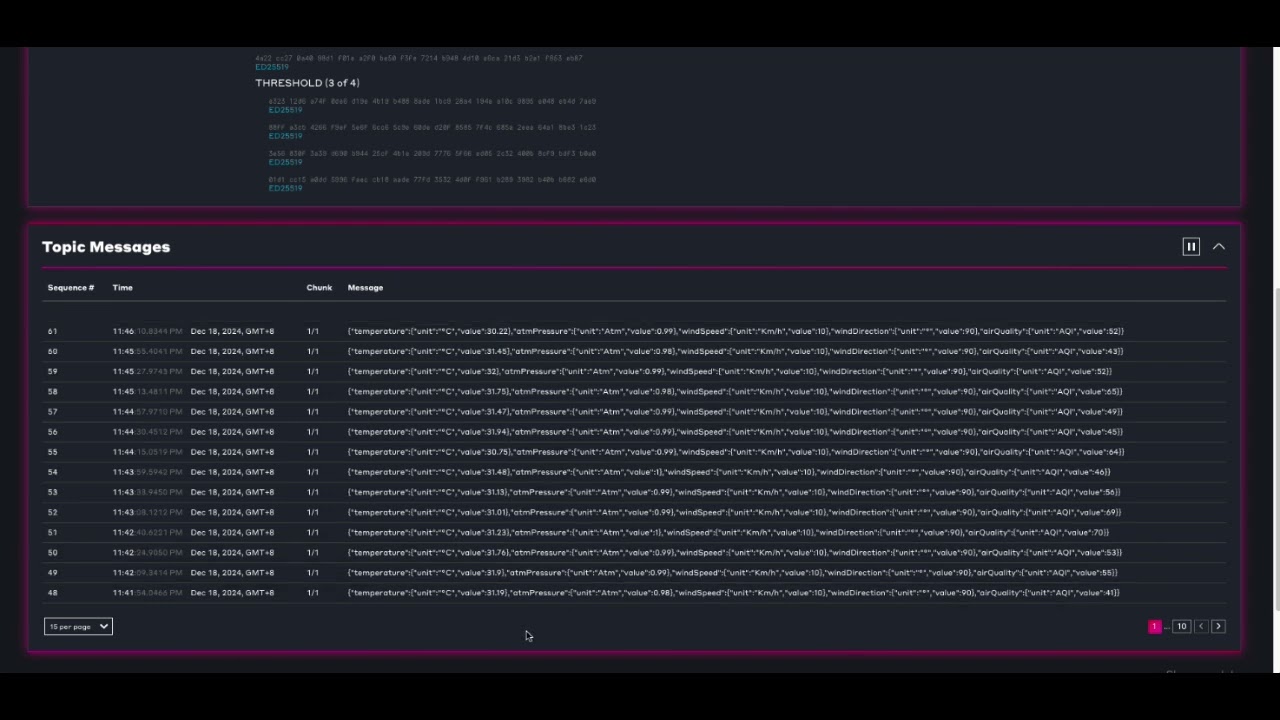Select sequence number 50
This screenshot has width=1280, height=720.
click(52, 552)
